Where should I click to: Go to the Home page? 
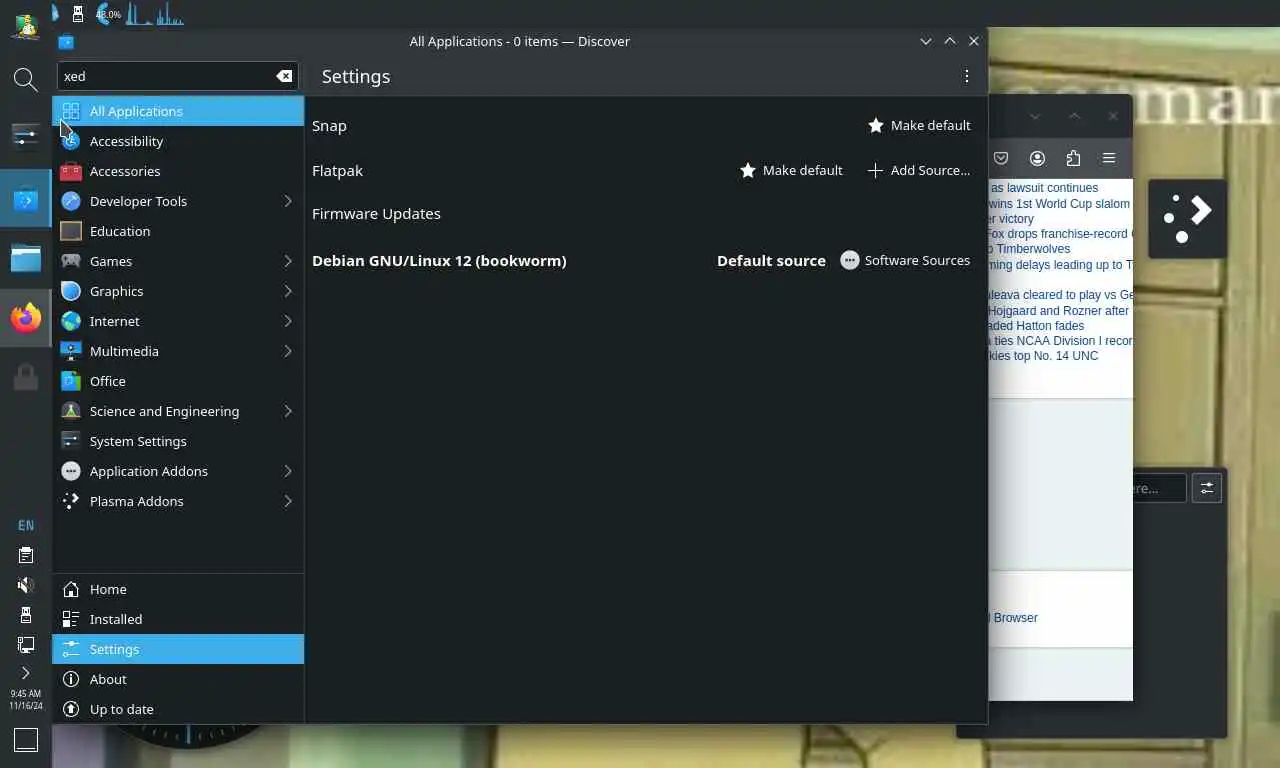[178, 589]
